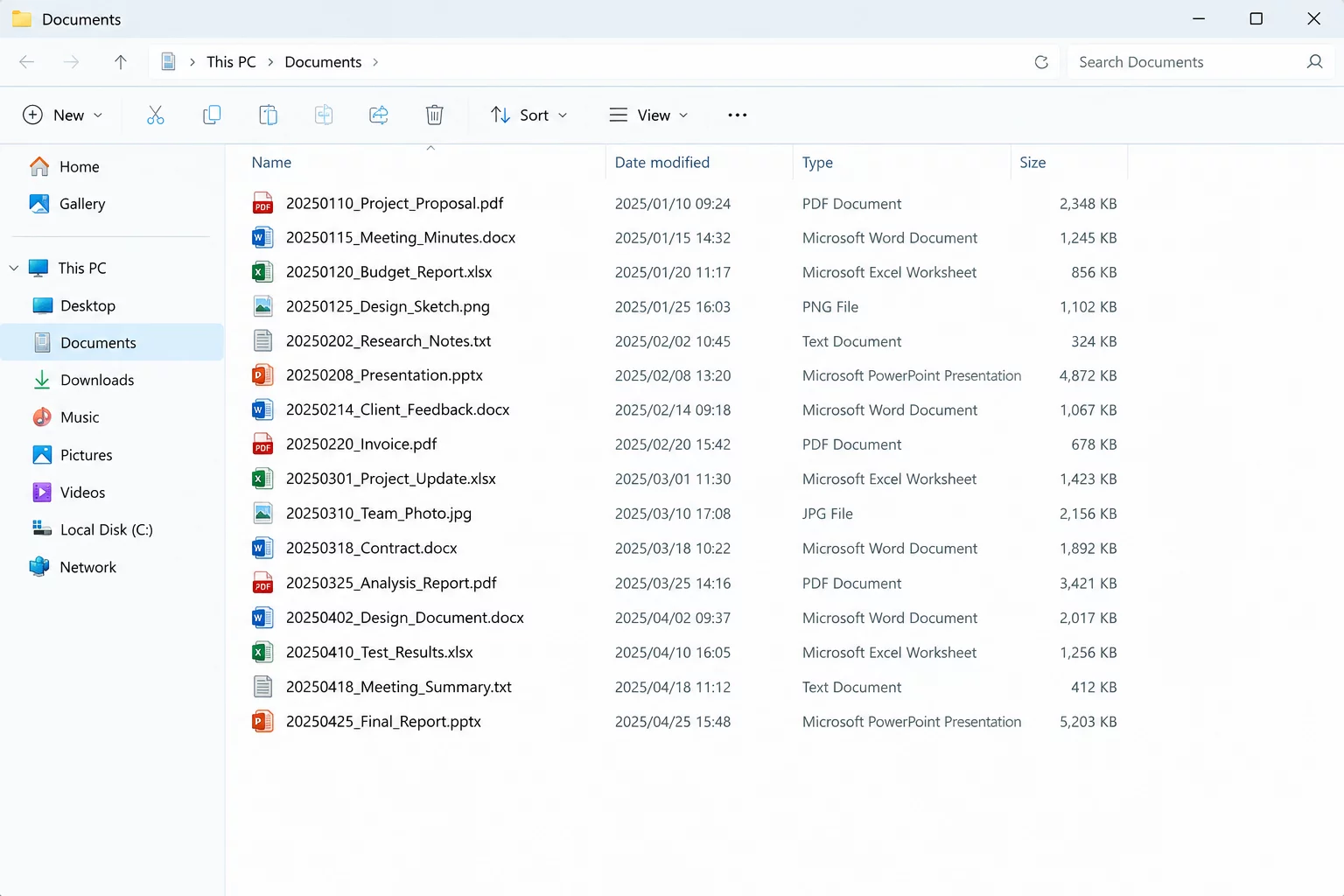Select 20250418_Meeting_Summary.txt file name
This screenshot has height=896, width=1344.
[x=399, y=688]
